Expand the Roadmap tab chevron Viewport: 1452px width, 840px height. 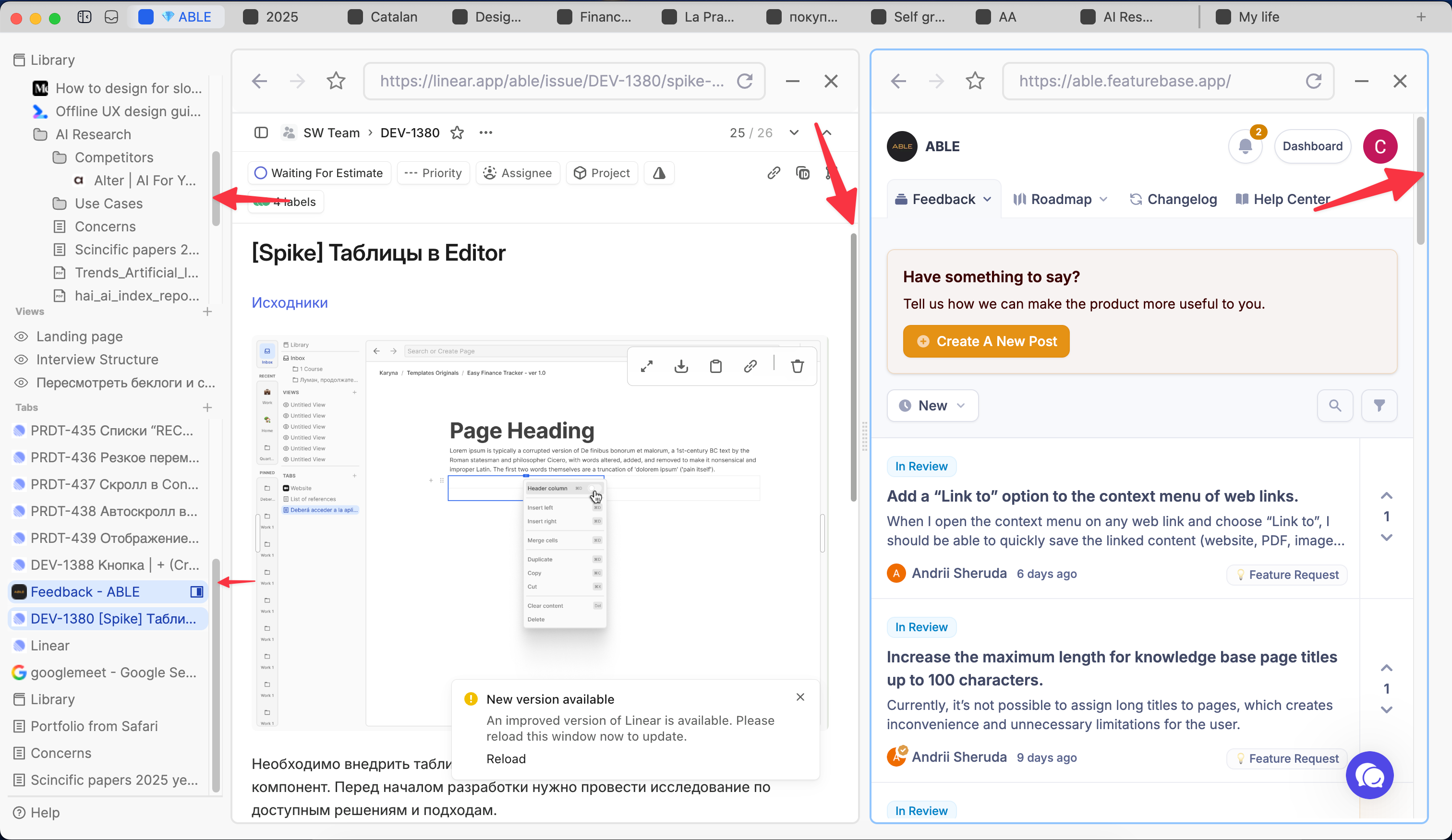click(x=1103, y=199)
